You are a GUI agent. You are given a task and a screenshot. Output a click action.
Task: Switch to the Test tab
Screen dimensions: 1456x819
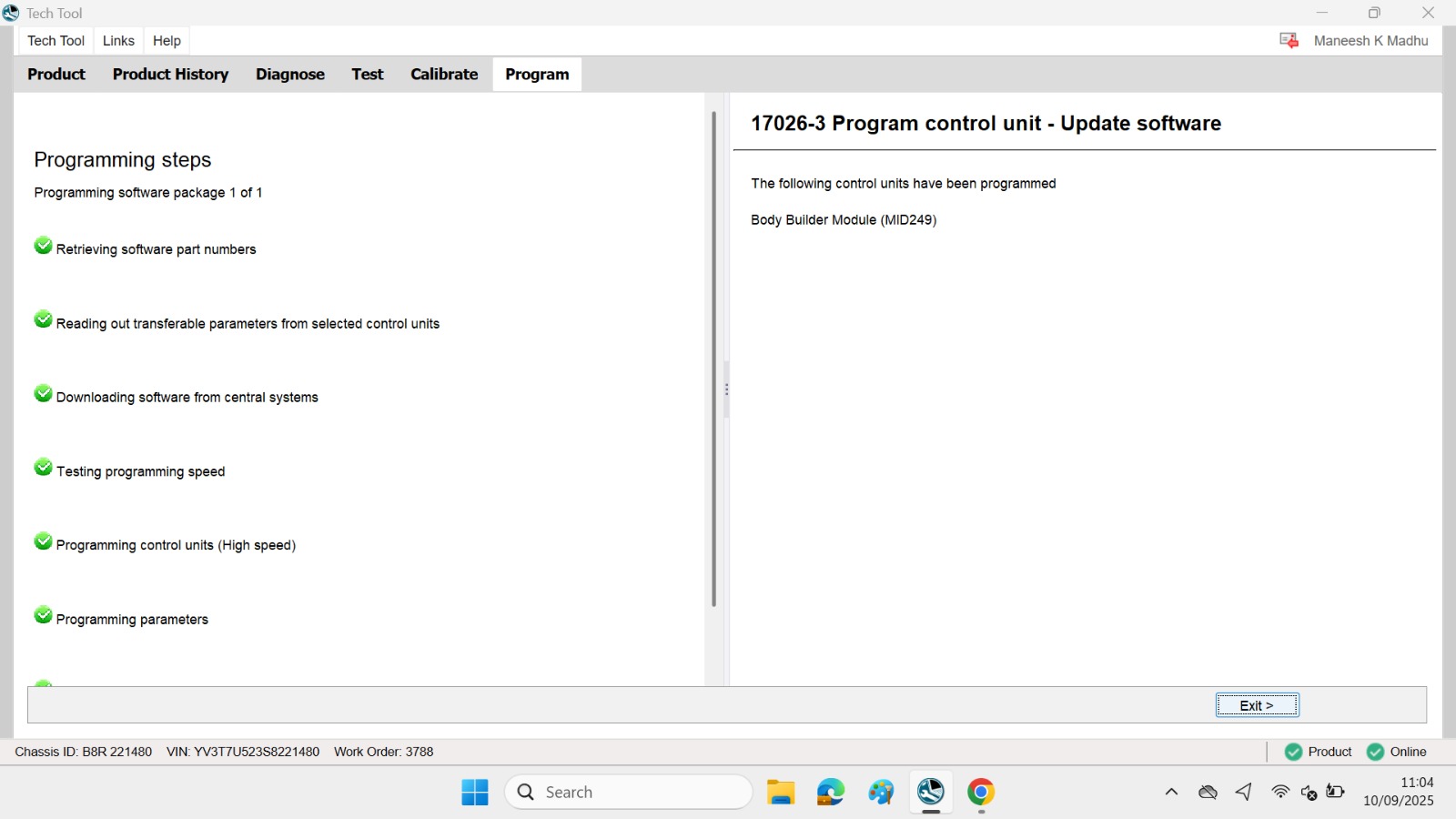coord(368,75)
